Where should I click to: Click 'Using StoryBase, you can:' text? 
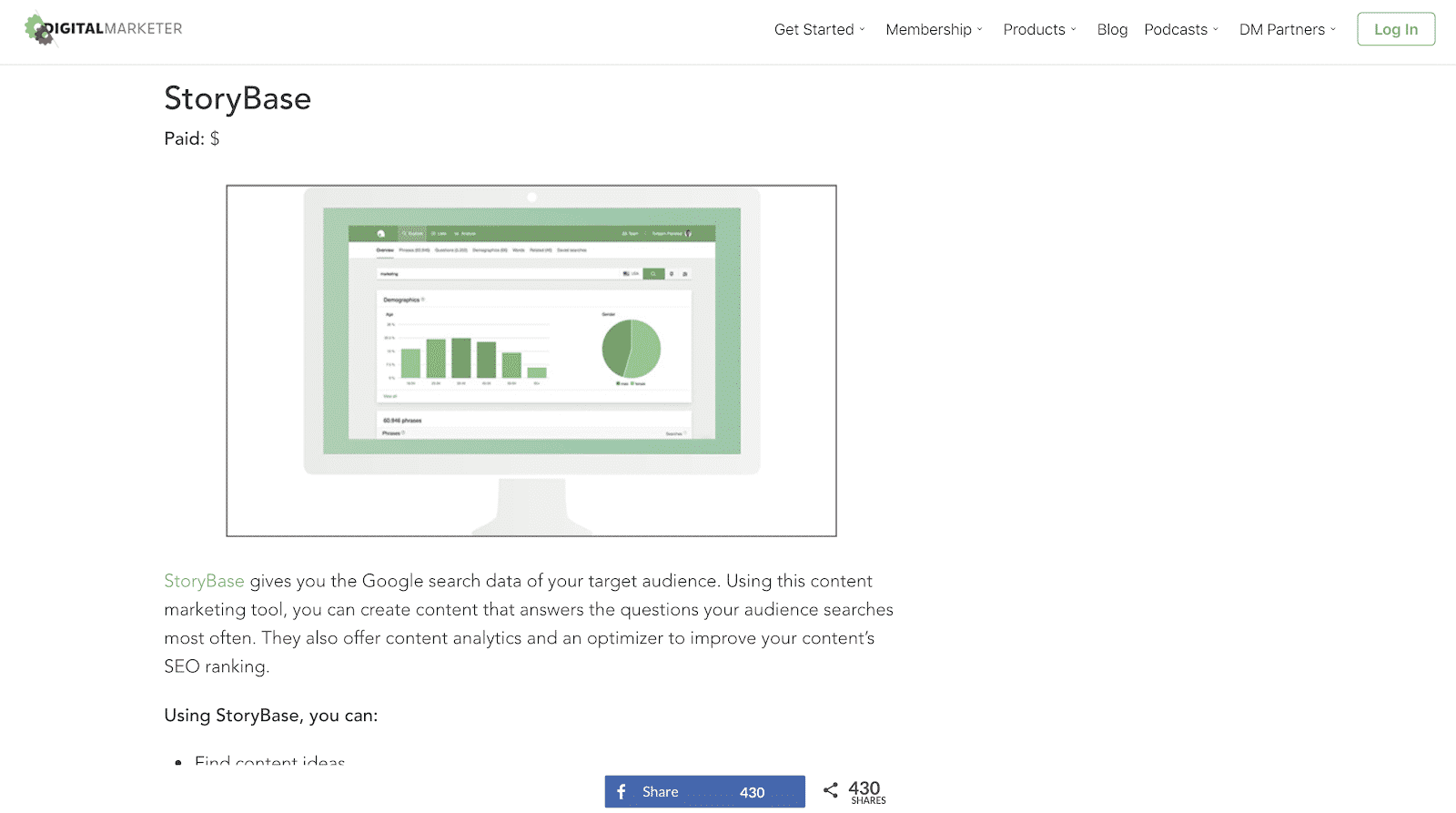tap(270, 716)
